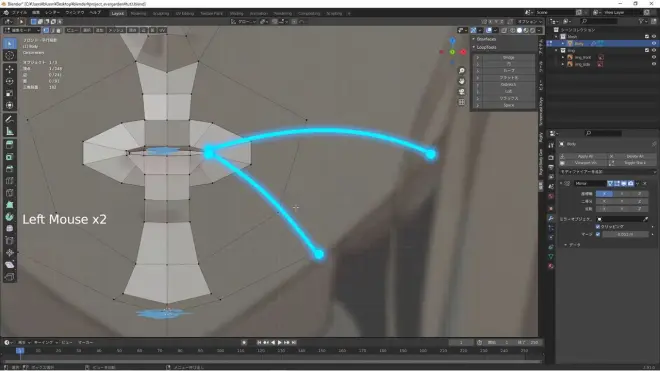Image resolution: width=660 pixels, height=371 pixels.
Task: Click the timeline play button
Action: [x=279, y=342]
